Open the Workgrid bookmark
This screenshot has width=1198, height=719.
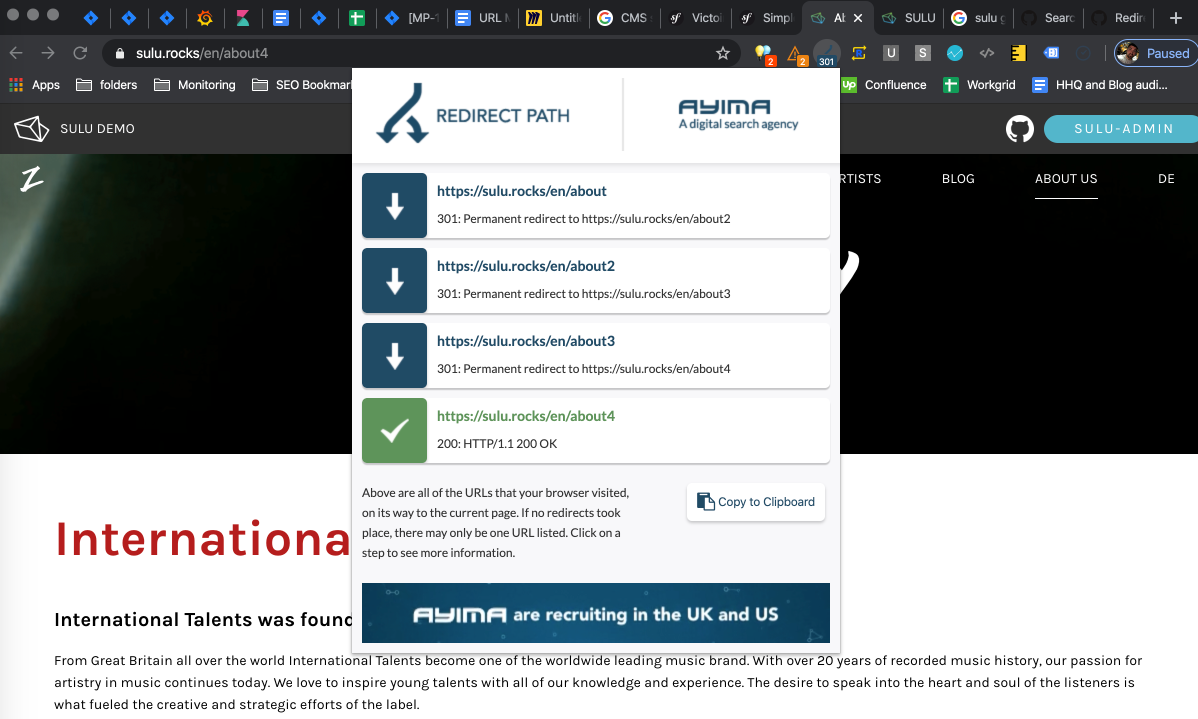pyautogui.click(x=979, y=85)
